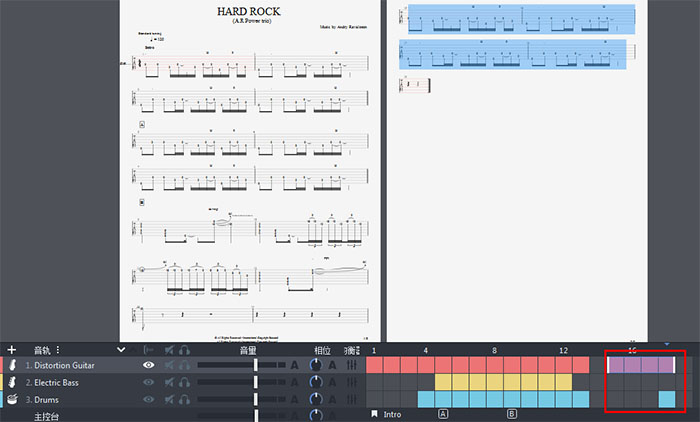The width and height of the screenshot is (700, 422).
Task: Adjust the Distortion Guitar volume slider
Action: point(256,366)
